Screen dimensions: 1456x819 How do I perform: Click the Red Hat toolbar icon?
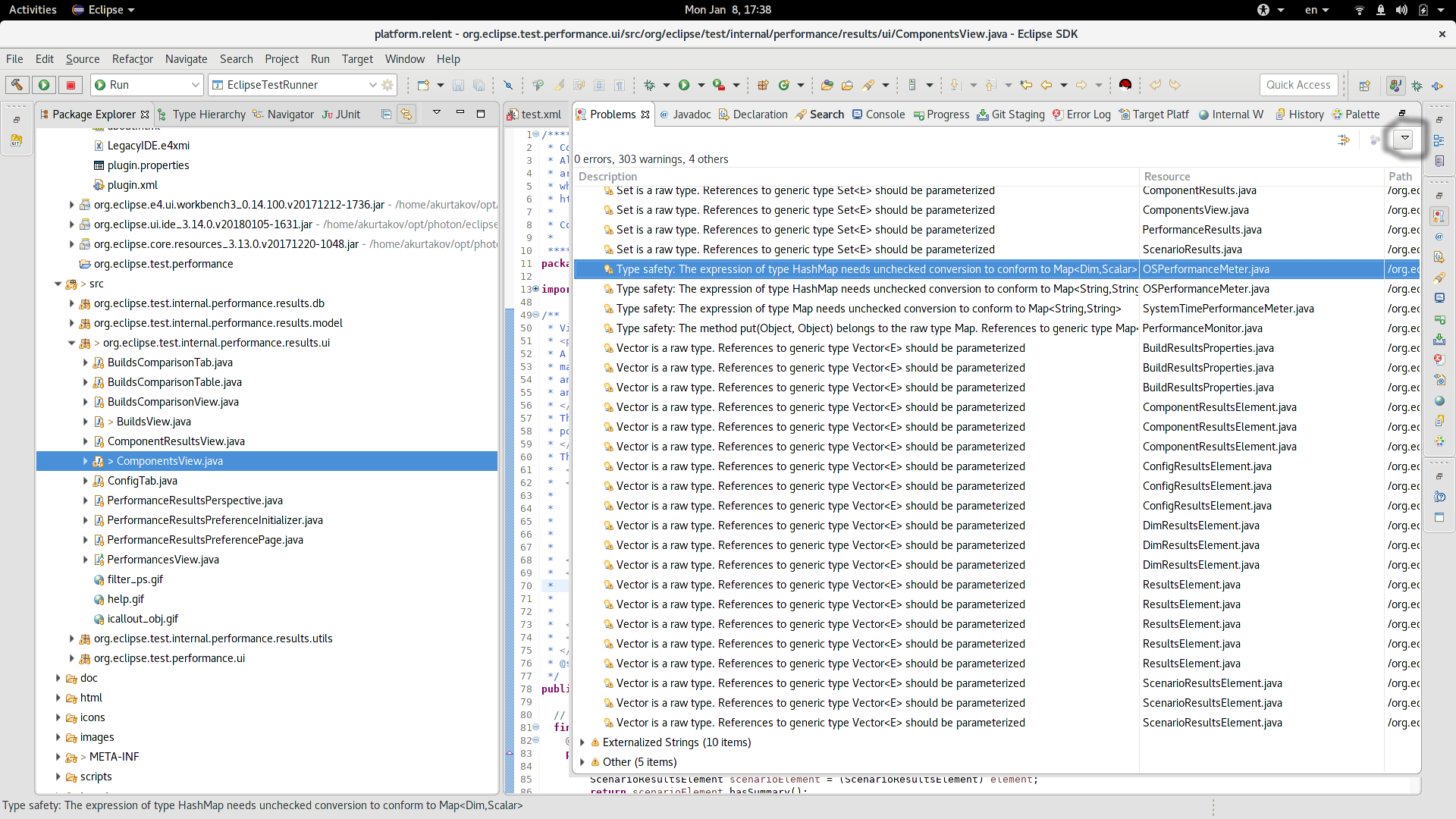click(x=1125, y=85)
